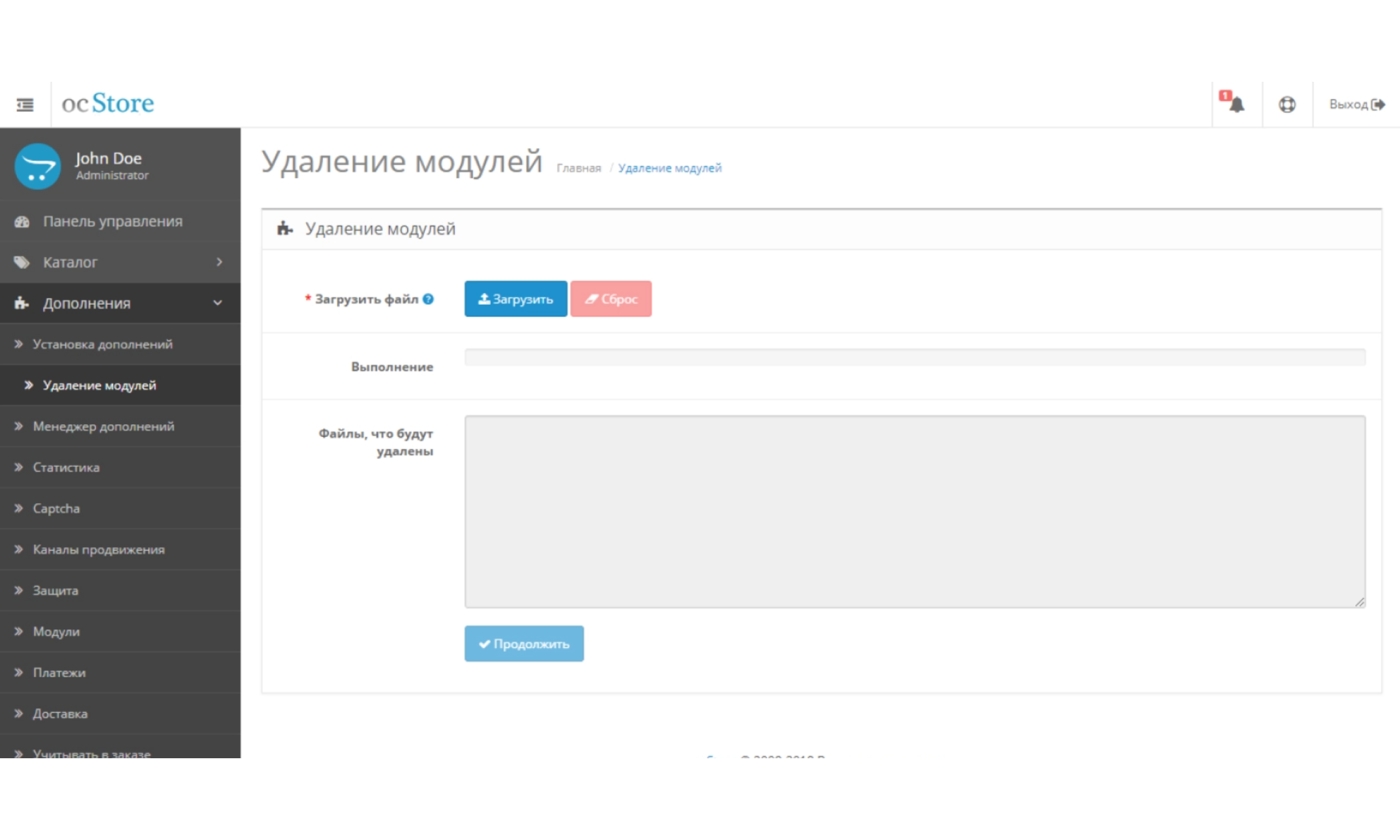Click the help lifebuoy icon
This screenshot has width=1400, height=840.
point(1287,105)
